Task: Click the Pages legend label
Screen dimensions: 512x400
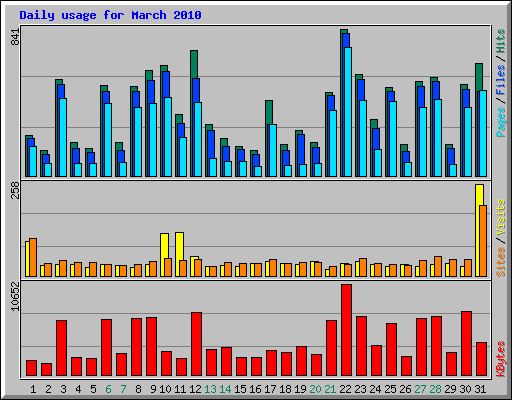Action: [x=501, y=122]
